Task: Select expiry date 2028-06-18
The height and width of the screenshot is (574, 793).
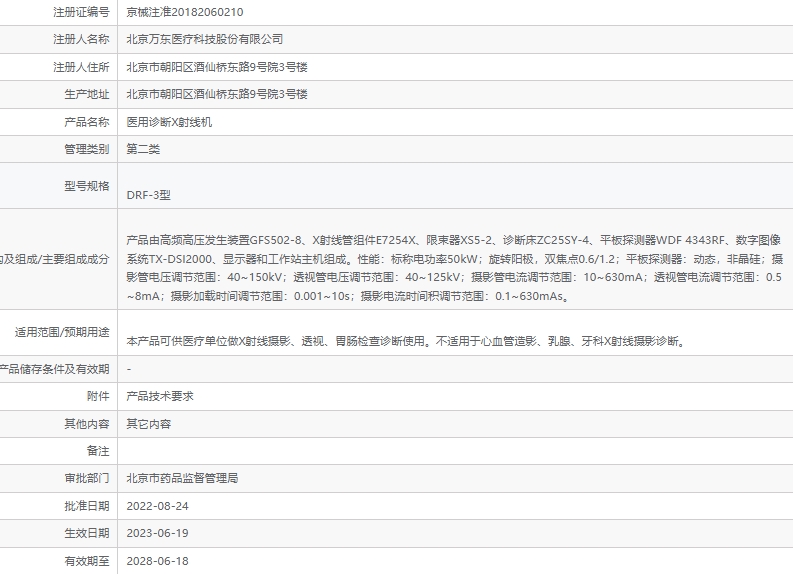Action: (x=157, y=561)
